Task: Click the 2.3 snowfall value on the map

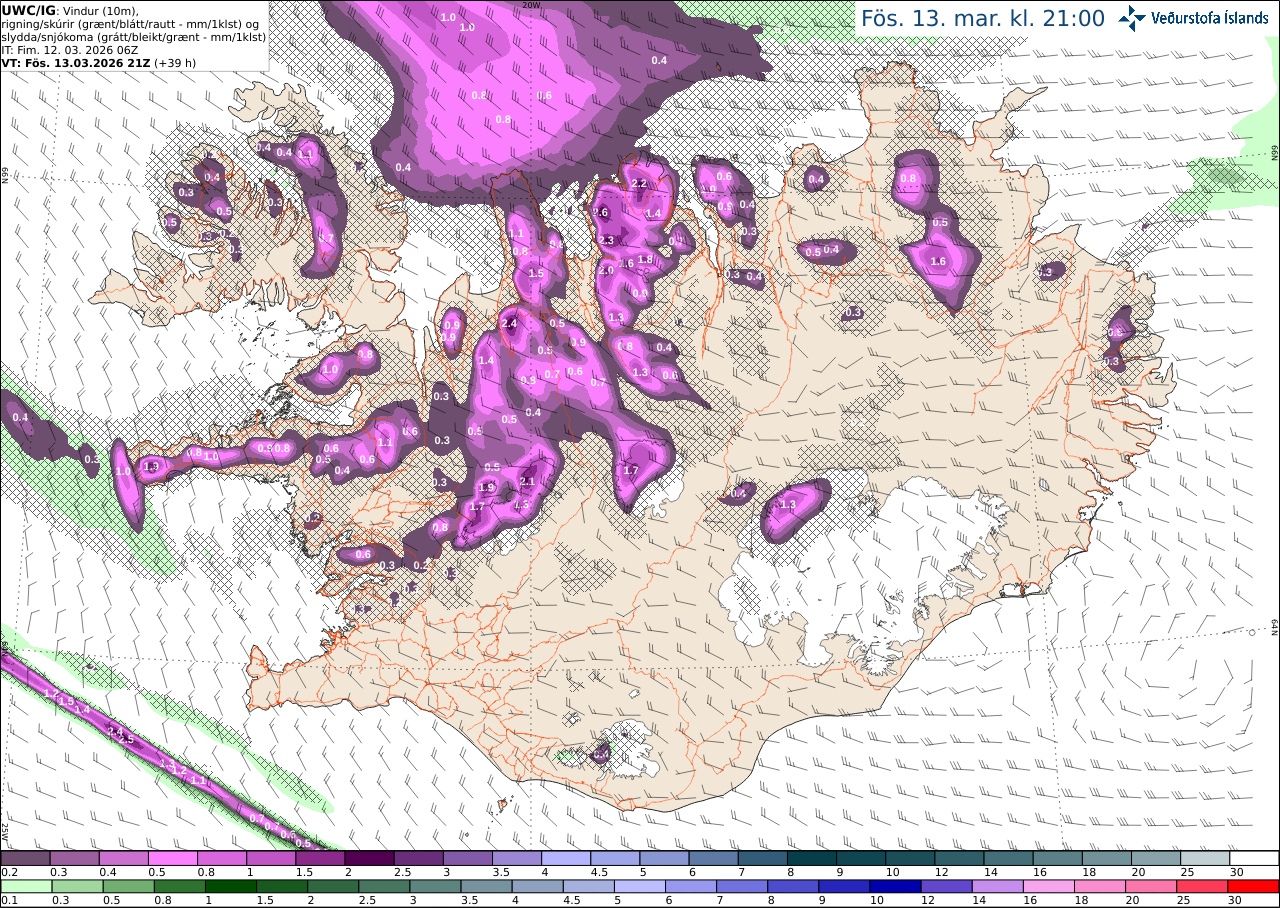Action: [x=606, y=240]
